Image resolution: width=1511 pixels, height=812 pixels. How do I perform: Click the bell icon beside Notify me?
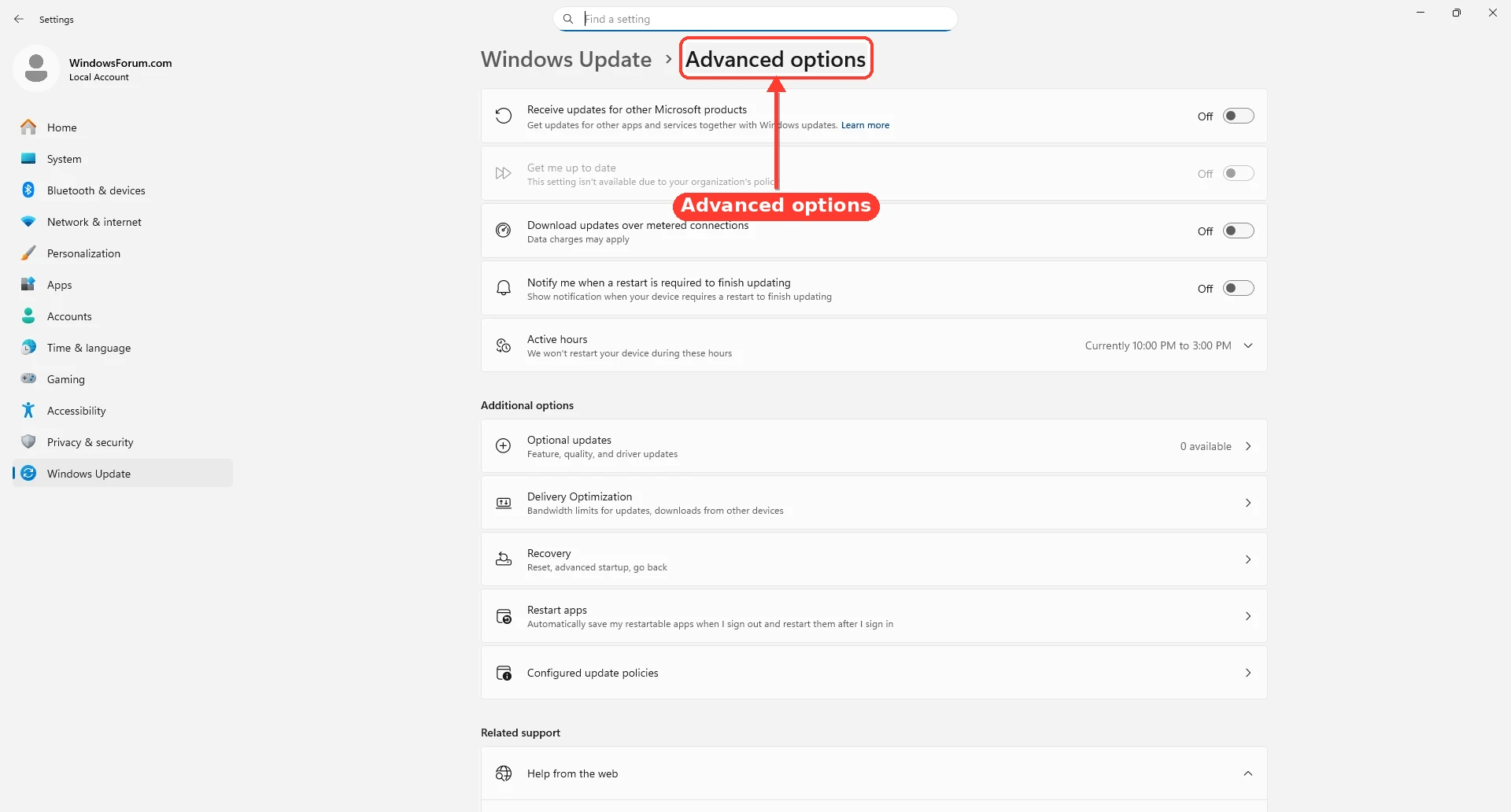pyautogui.click(x=504, y=288)
